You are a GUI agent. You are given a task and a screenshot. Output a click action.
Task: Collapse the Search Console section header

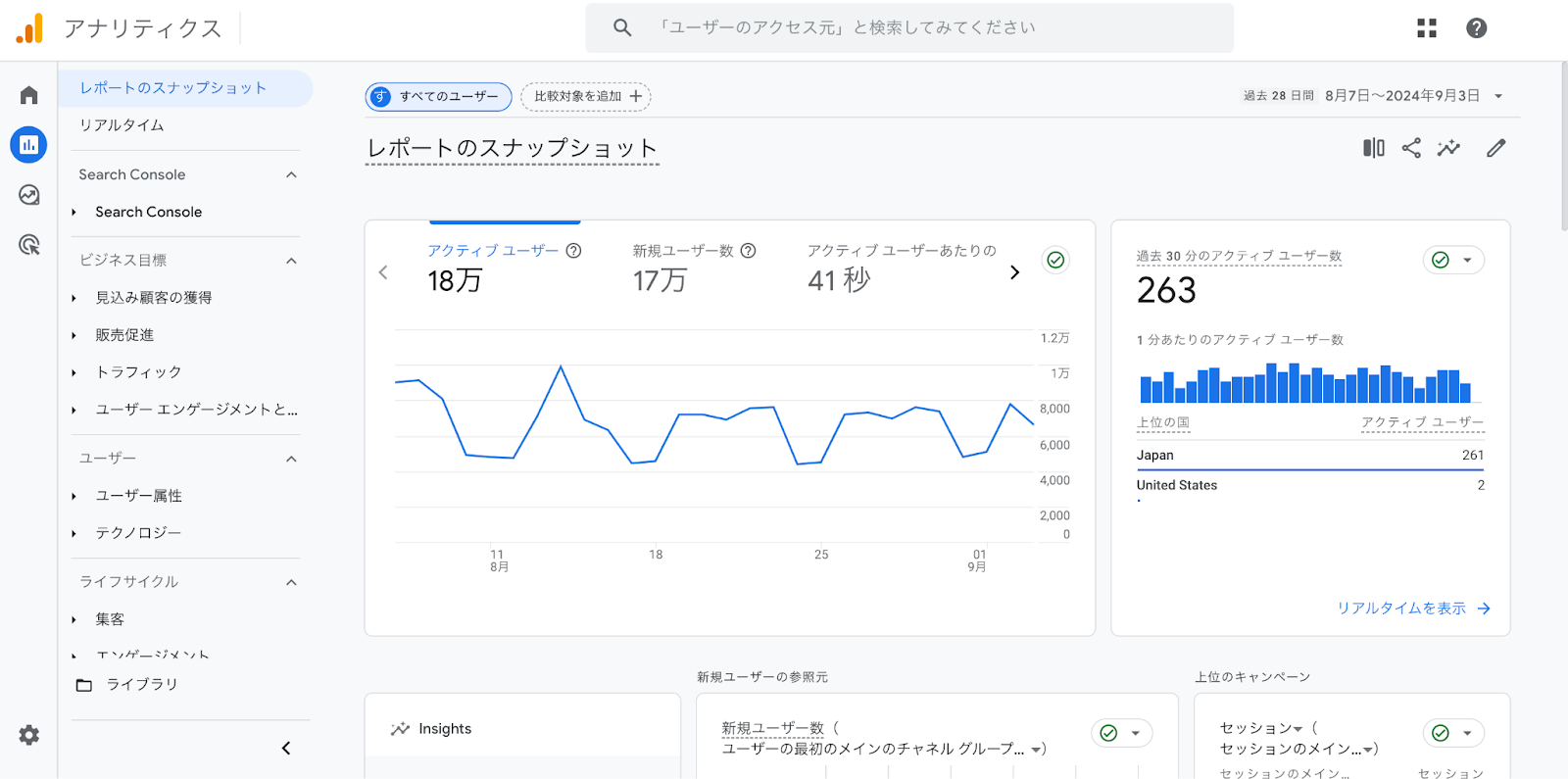pyautogui.click(x=291, y=174)
